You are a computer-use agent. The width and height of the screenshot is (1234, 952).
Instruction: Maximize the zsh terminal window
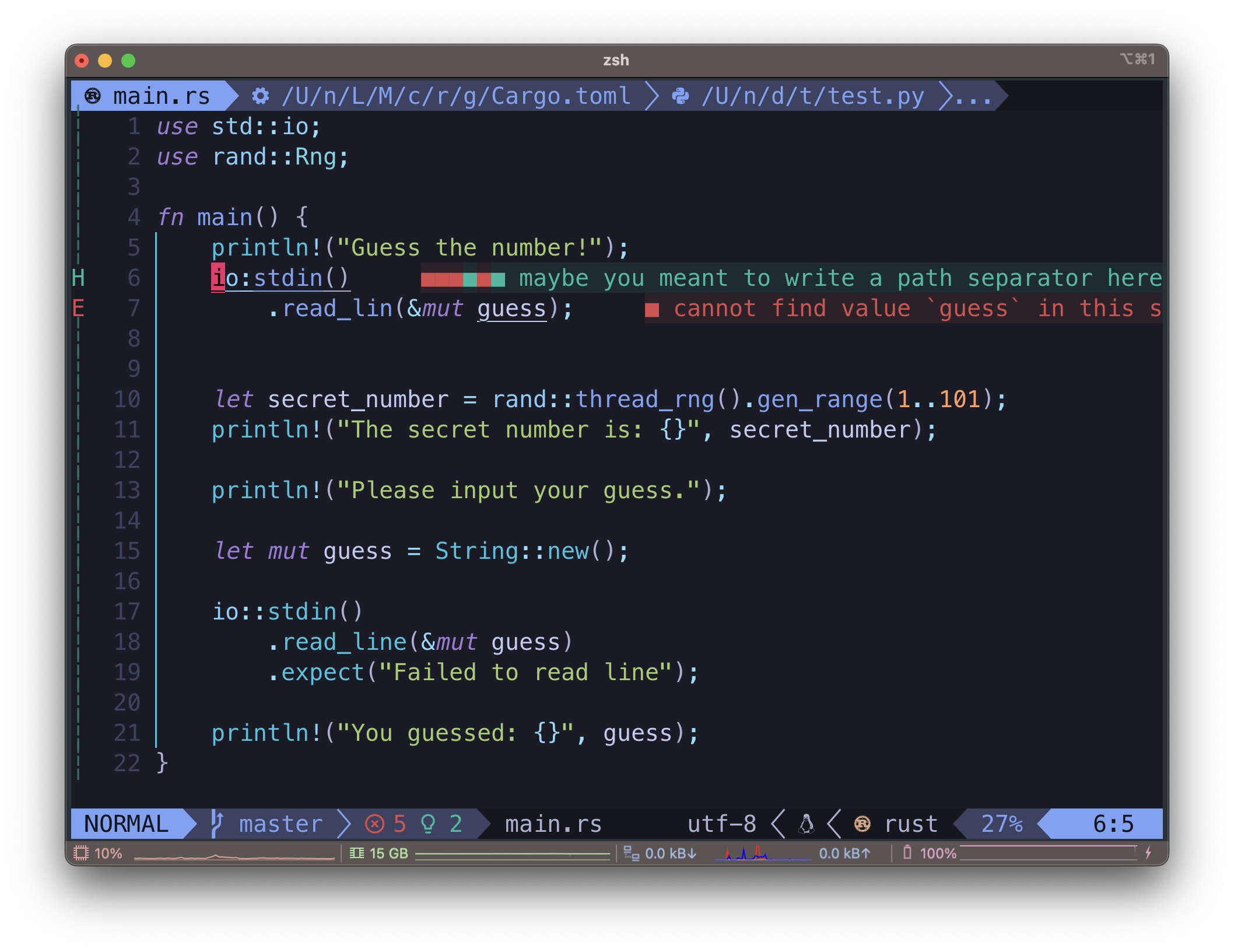tap(128, 61)
